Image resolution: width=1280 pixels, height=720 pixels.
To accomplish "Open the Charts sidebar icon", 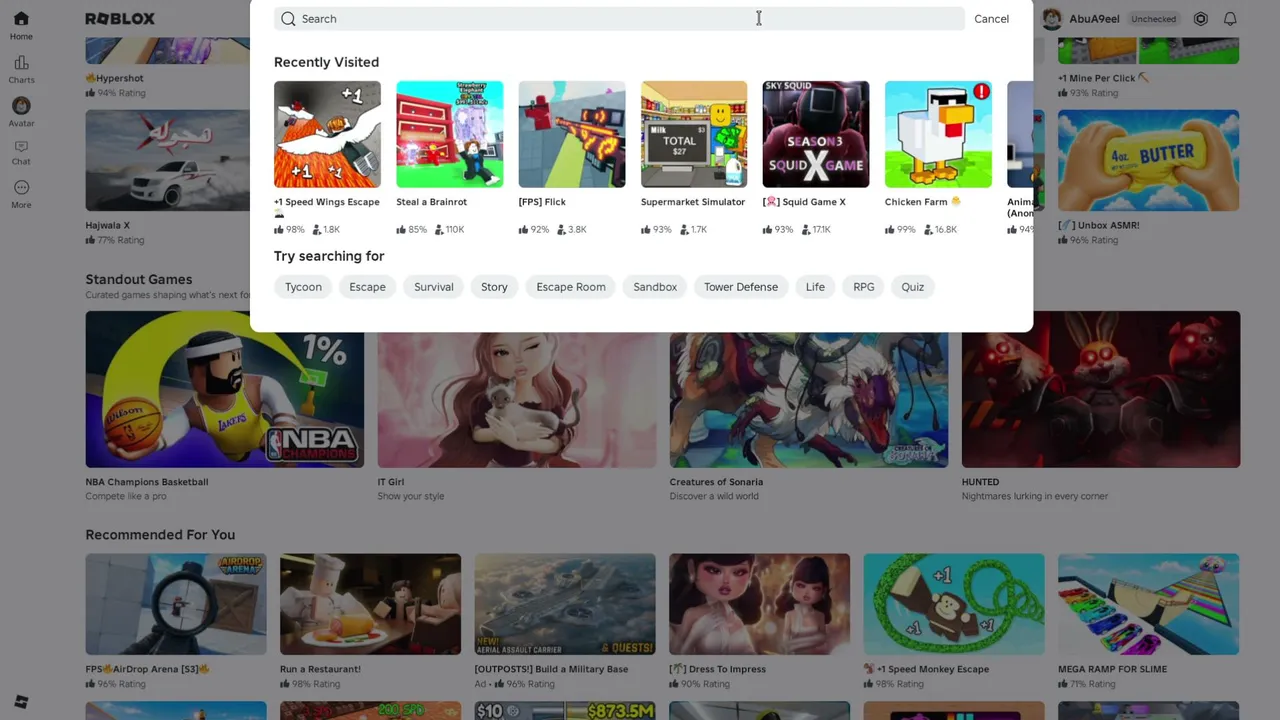I will point(21,69).
